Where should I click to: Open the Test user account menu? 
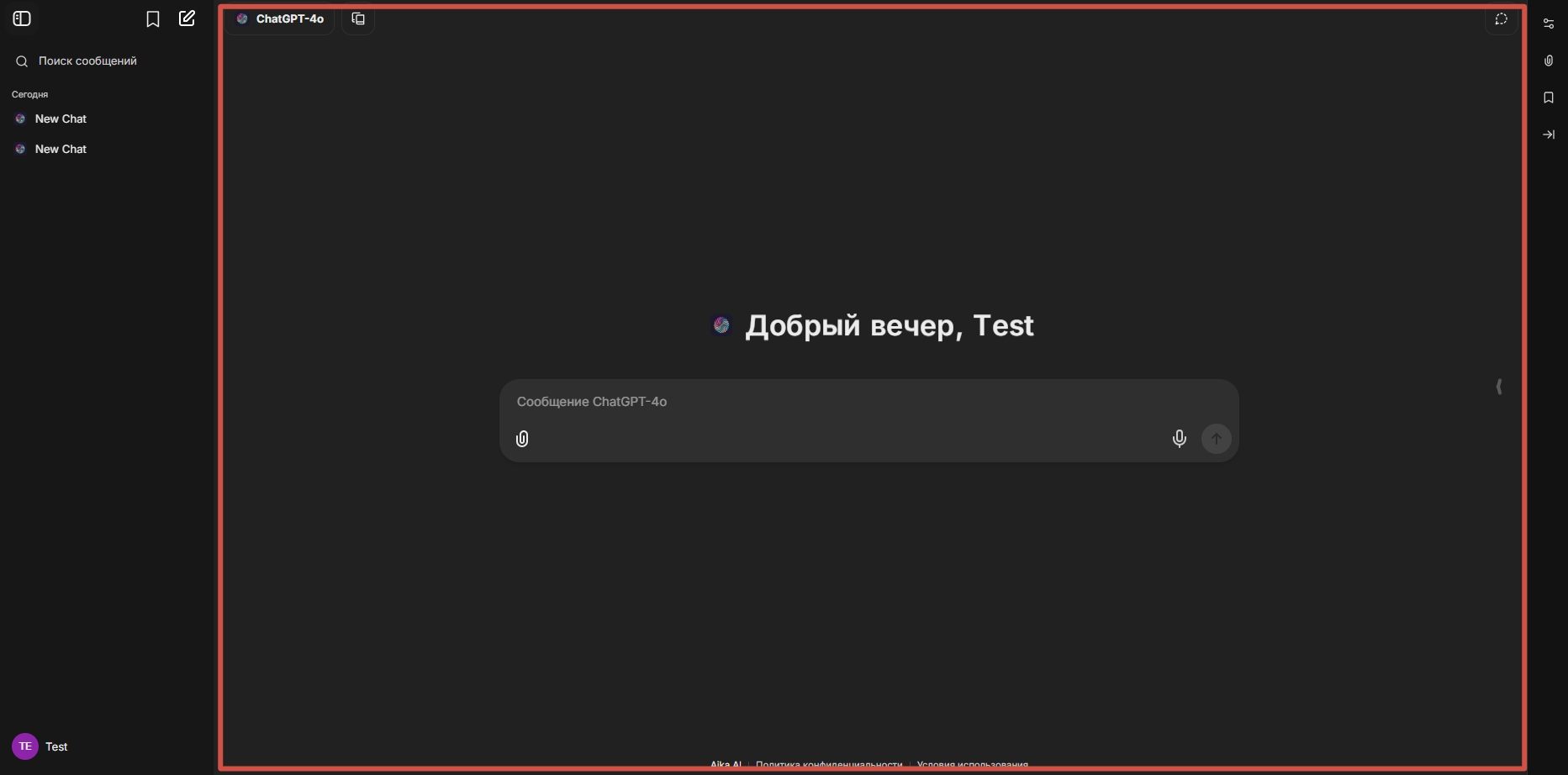(40, 746)
